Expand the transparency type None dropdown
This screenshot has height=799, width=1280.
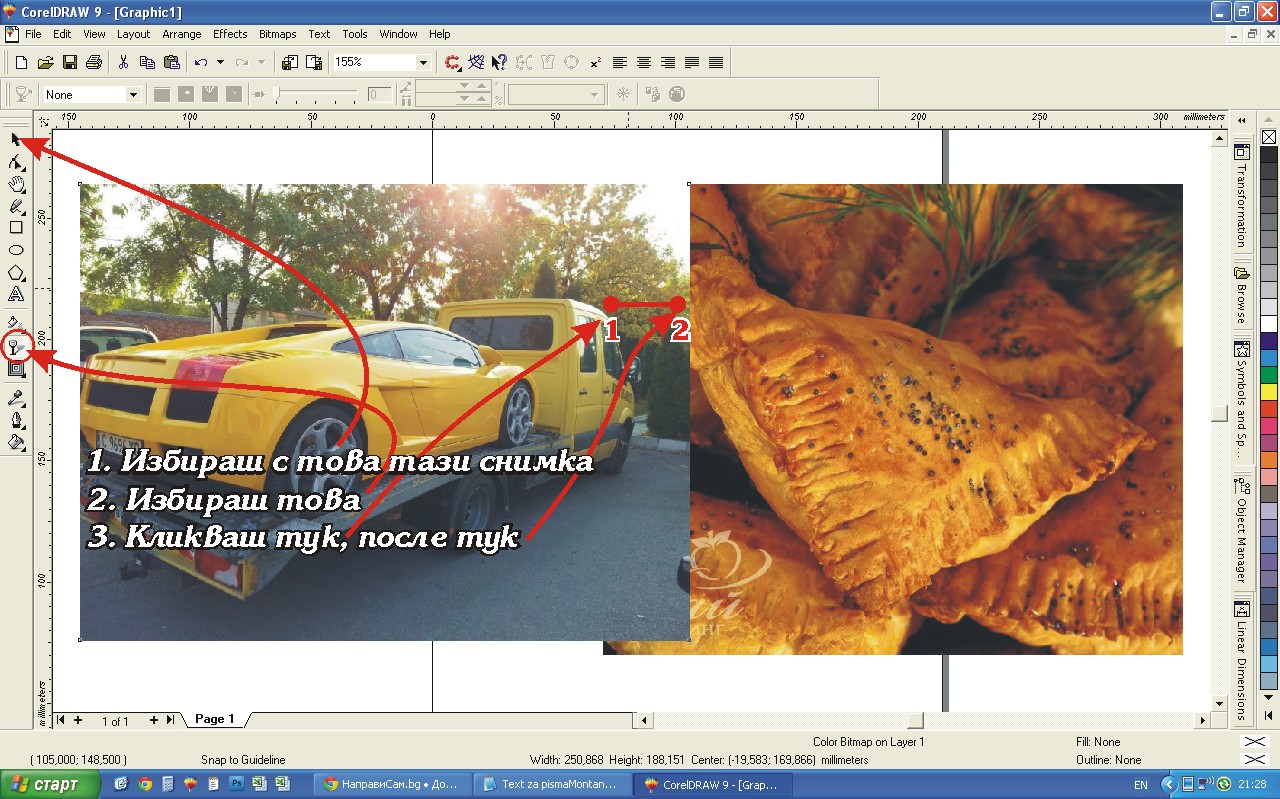pyautogui.click(x=132, y=95)
